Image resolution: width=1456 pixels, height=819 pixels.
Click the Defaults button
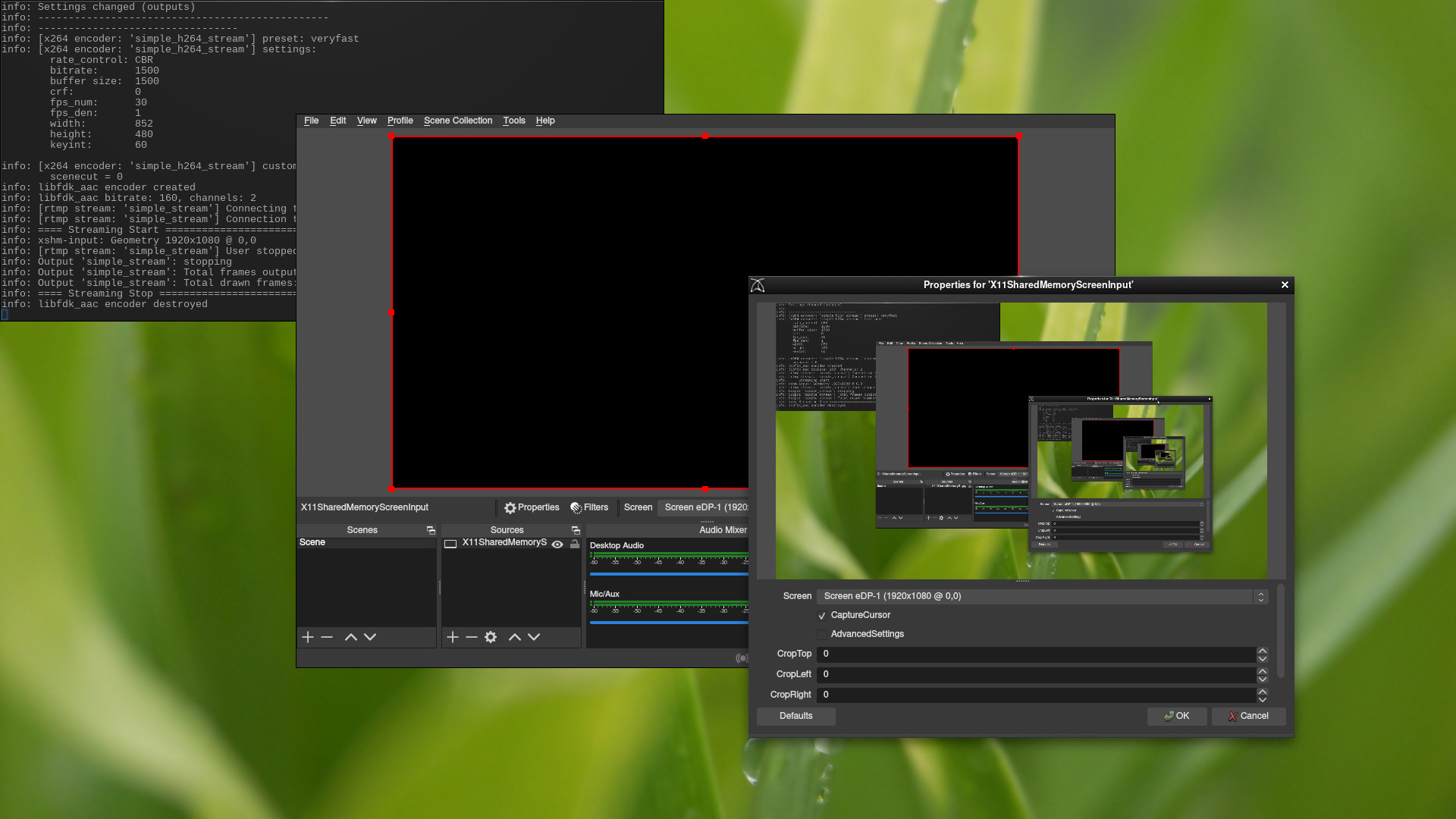click(795, 716)
